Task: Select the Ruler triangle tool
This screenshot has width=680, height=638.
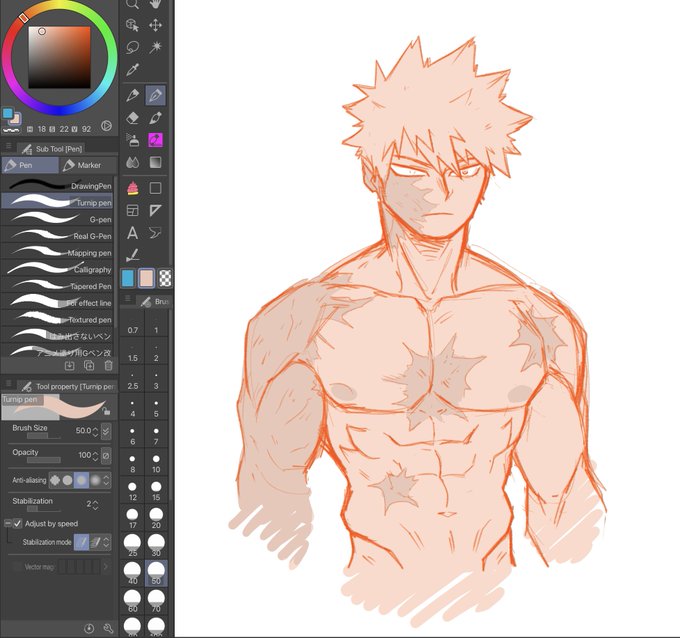Action: (x=155, y=211)
